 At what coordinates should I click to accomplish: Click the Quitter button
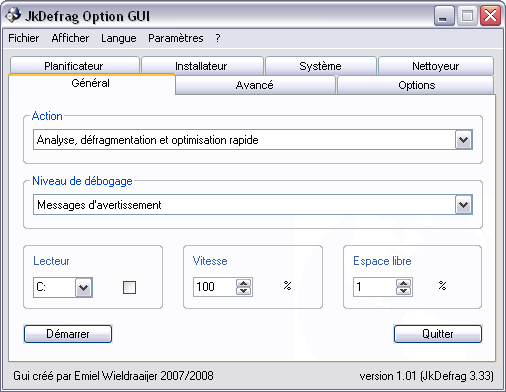click(x=438, y=334)
